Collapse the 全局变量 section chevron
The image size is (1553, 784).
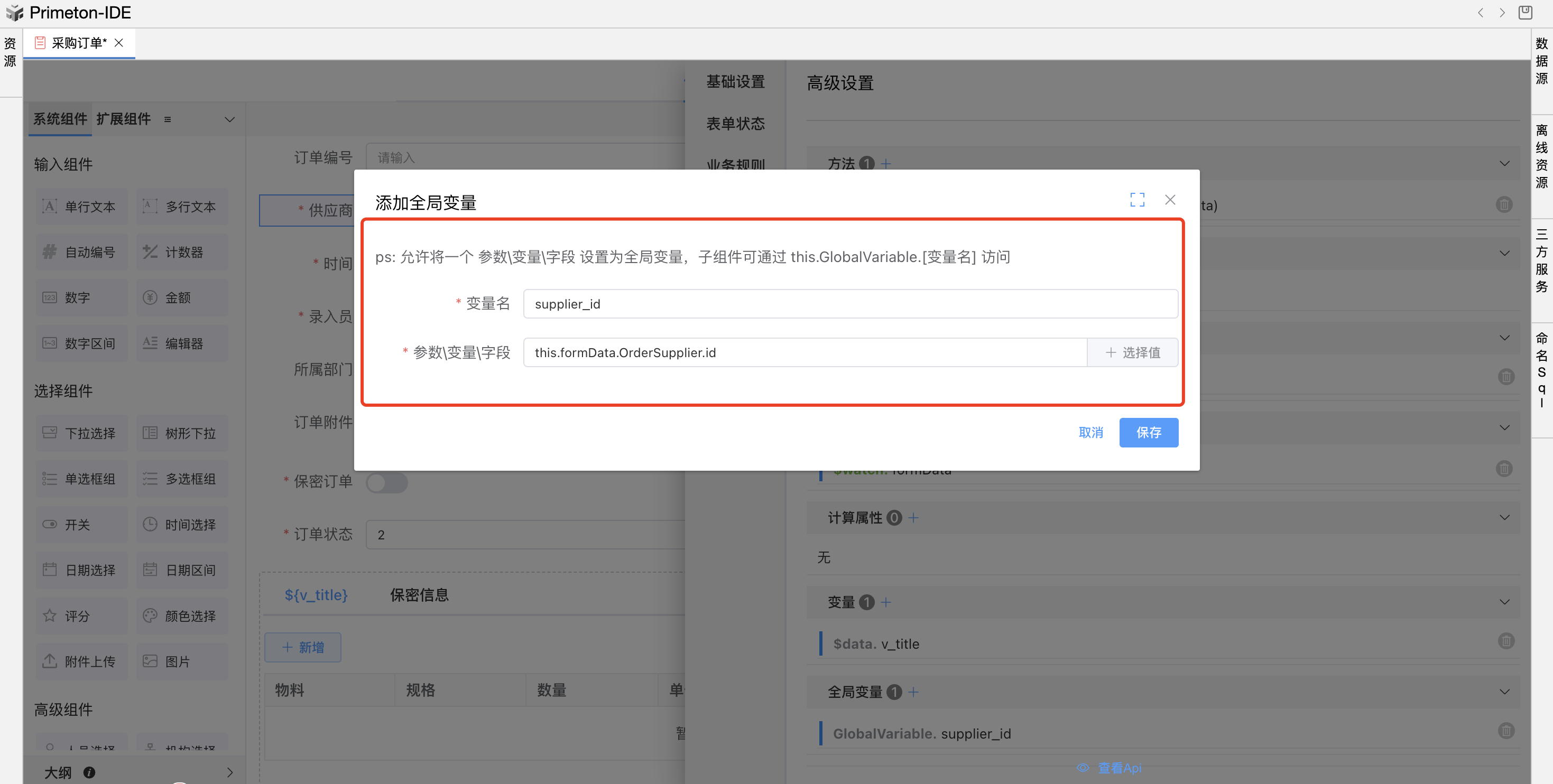1504,692
